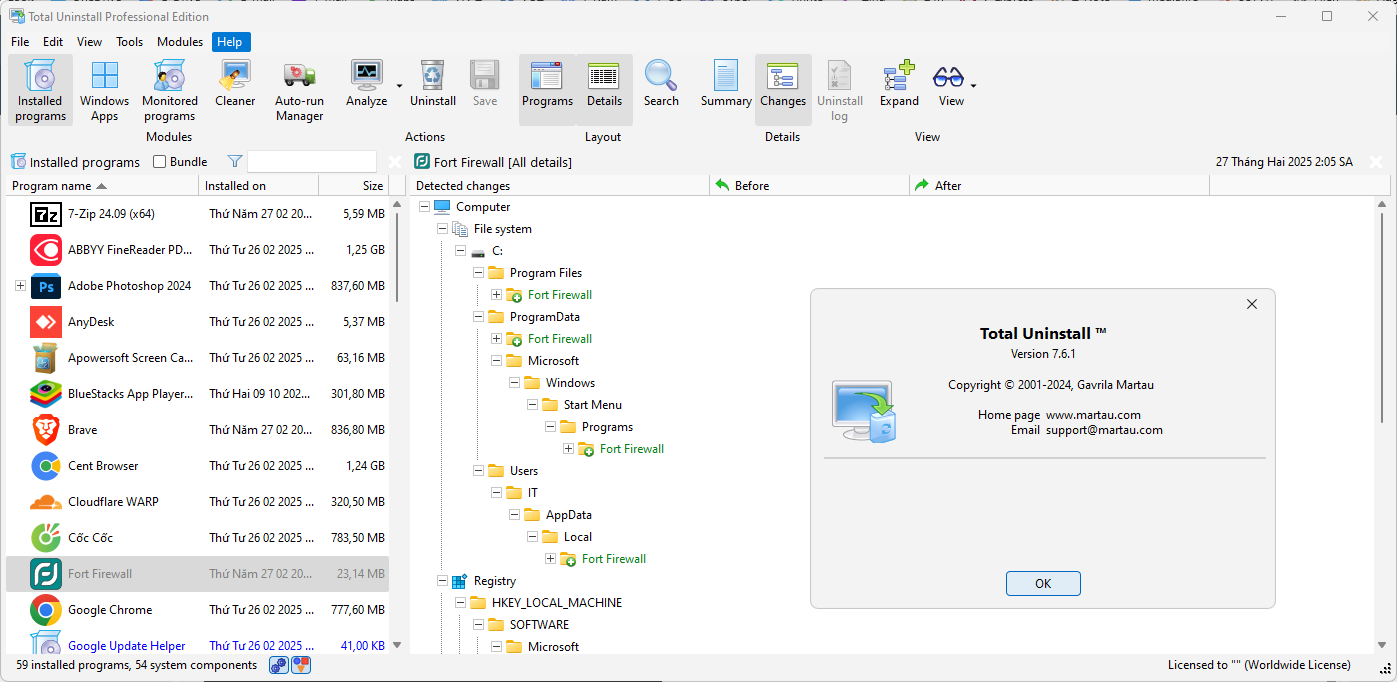Close the About dialog with X
The height and width of the screenshot is (682, 1397).
(1251, 304)
